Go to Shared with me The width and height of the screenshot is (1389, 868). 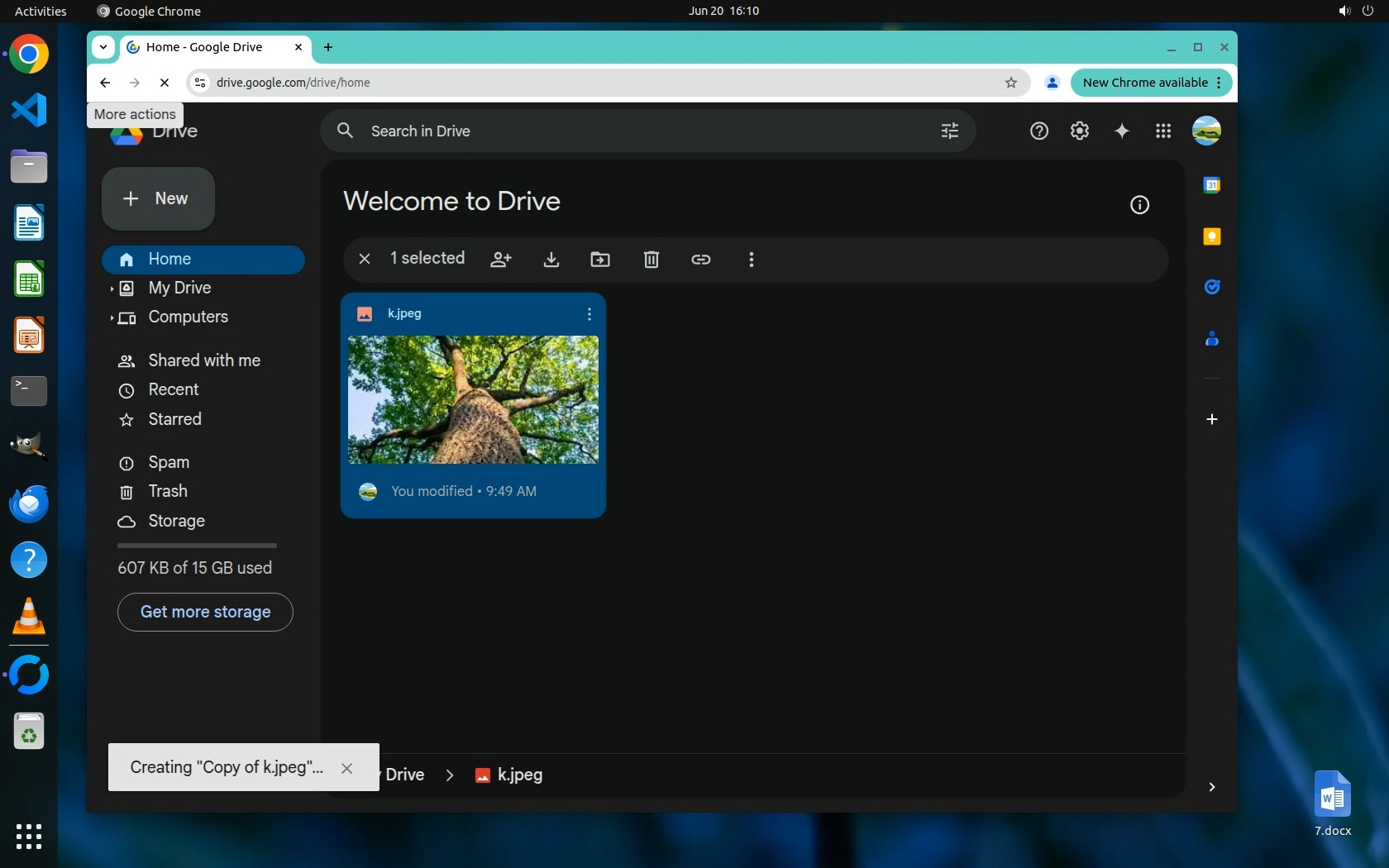point(203,360)
